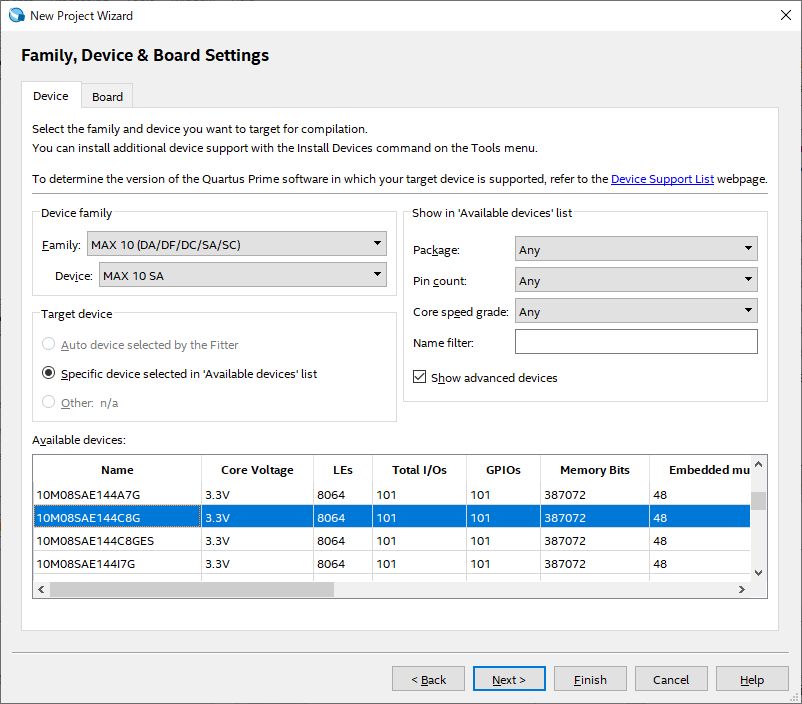Click the Quartus icon in title bar
Viewport: 802px width, 704px height.
[x=16, y=15]
